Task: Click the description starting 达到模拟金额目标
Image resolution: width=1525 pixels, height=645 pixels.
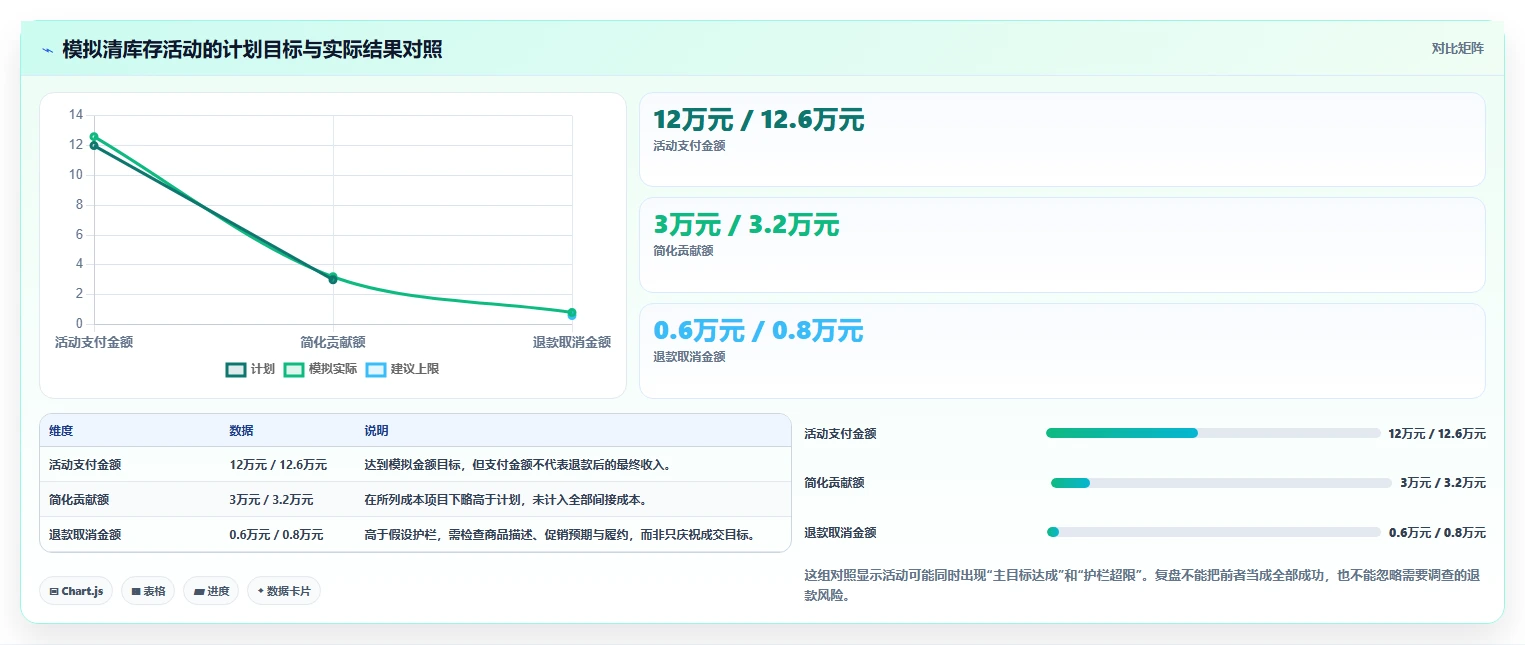Action: tap(517, 465)
